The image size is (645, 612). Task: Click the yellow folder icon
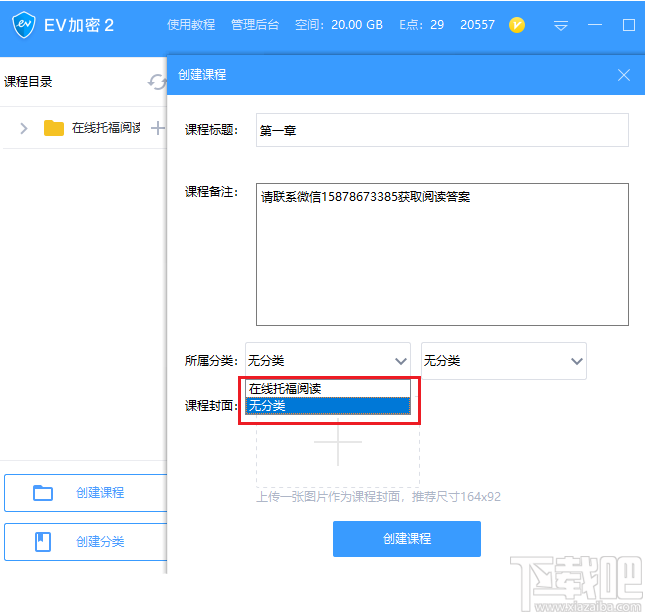click(x=54, y=128)
